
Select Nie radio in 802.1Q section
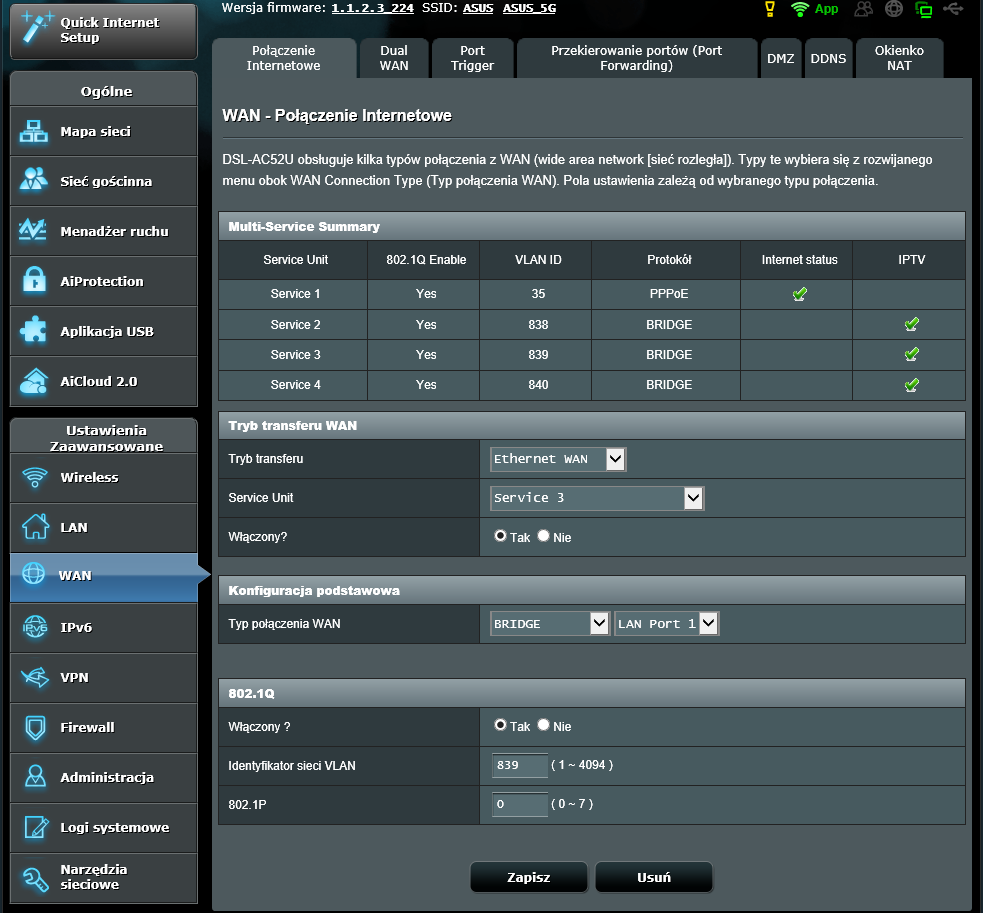click(544, 725)
